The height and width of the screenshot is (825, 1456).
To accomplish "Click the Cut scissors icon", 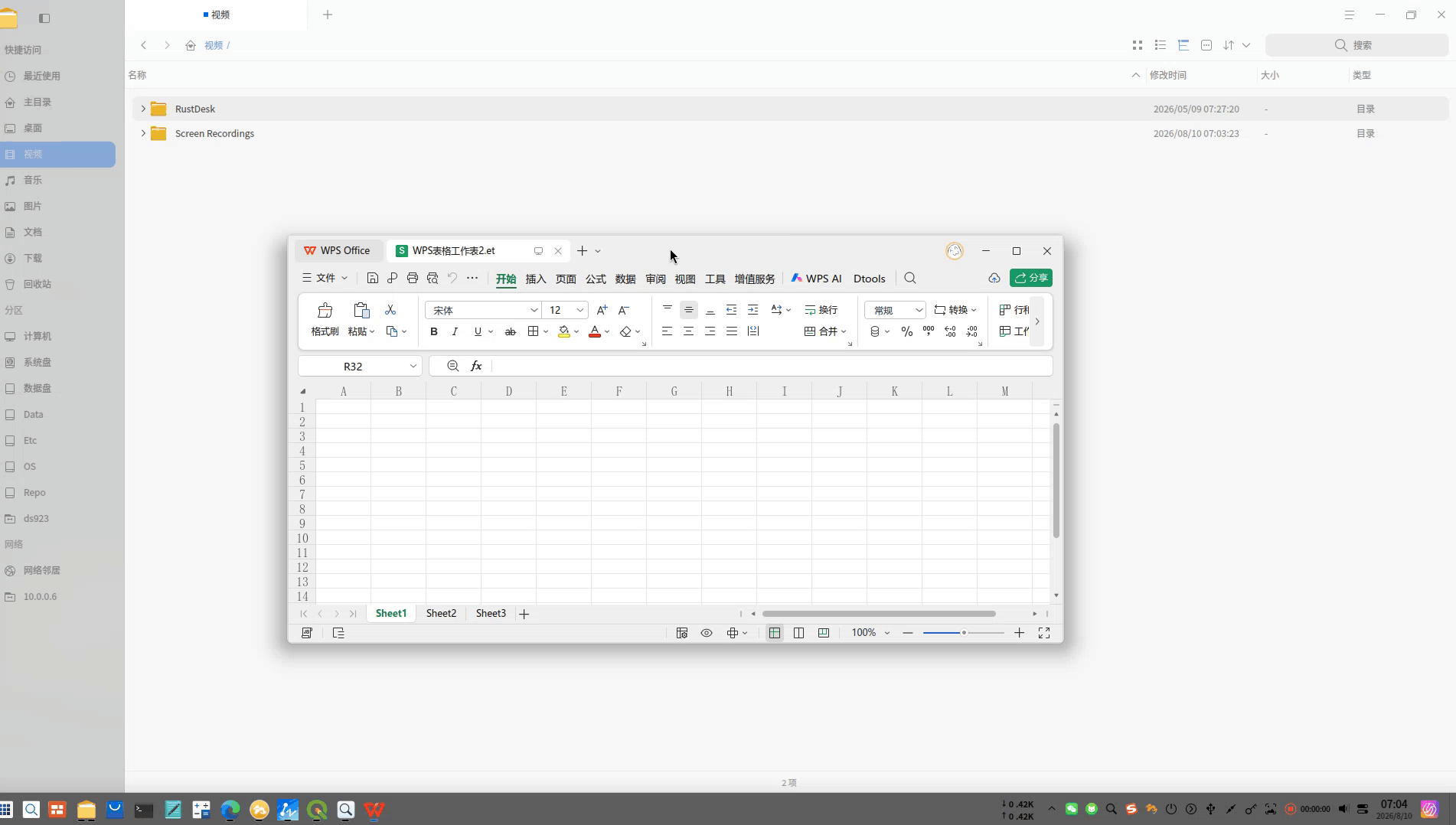I will [390, 310].
